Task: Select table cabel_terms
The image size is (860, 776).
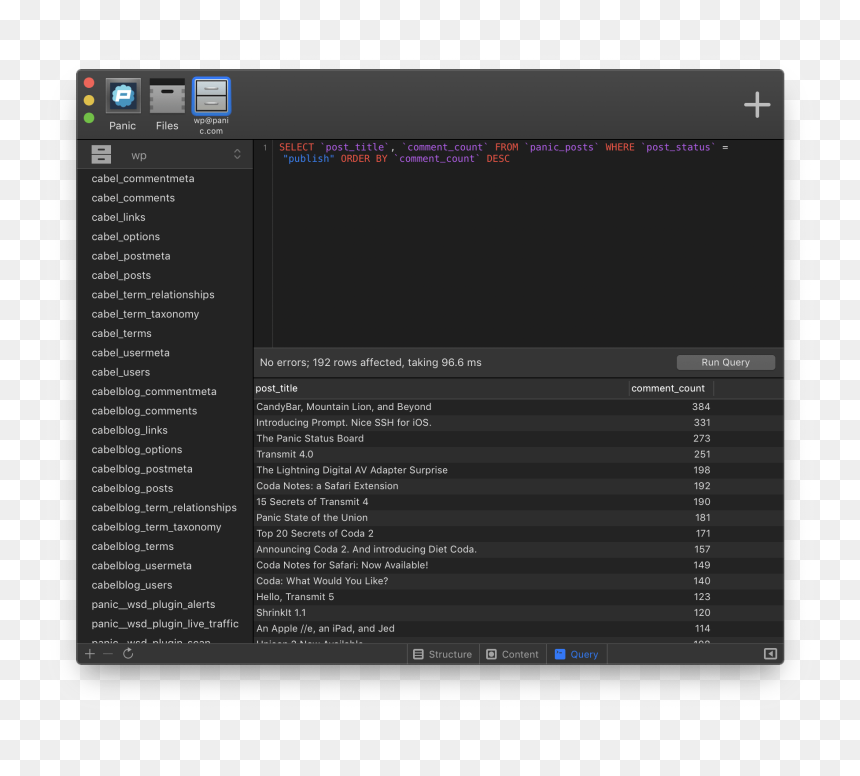Action: 165,333
